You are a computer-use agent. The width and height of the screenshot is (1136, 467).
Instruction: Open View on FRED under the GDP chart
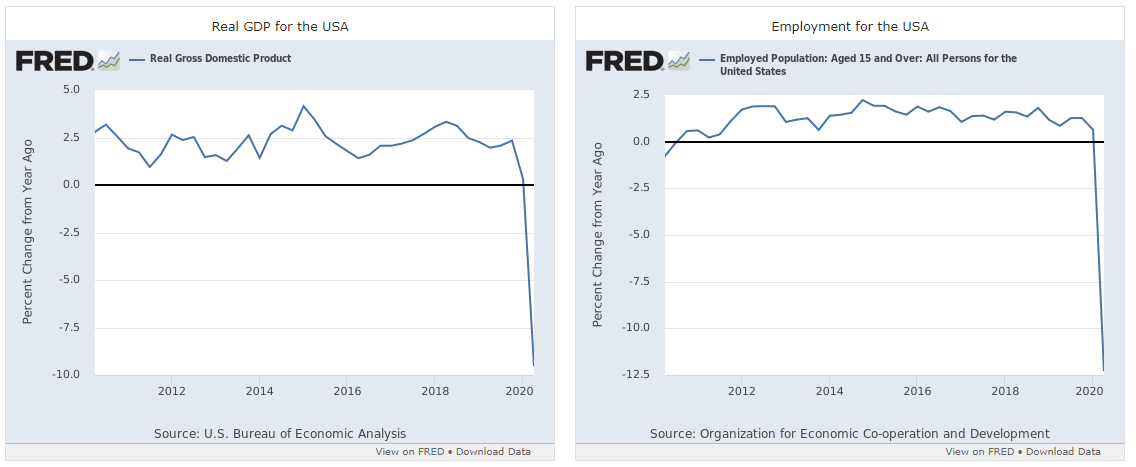(409, 452)
